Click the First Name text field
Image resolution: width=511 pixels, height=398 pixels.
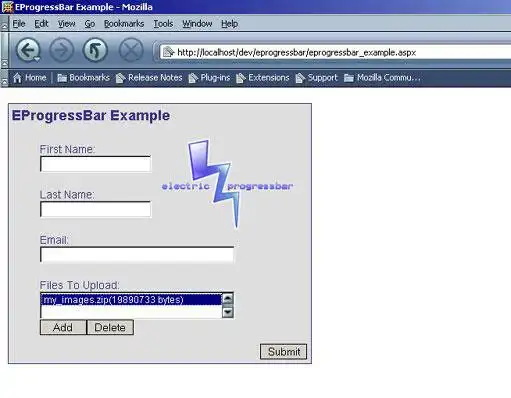tap(96, 164)
